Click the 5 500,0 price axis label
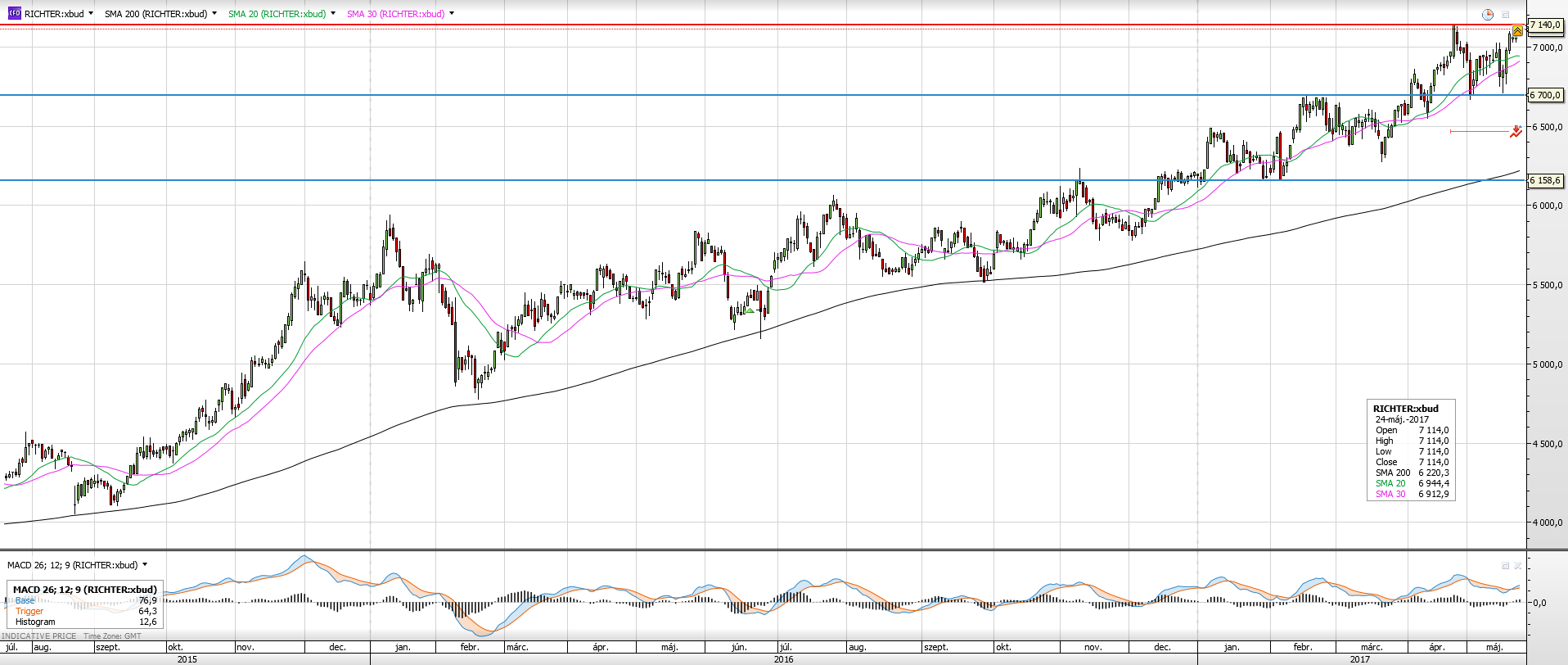1568x665 pixels. point(1548,285)
